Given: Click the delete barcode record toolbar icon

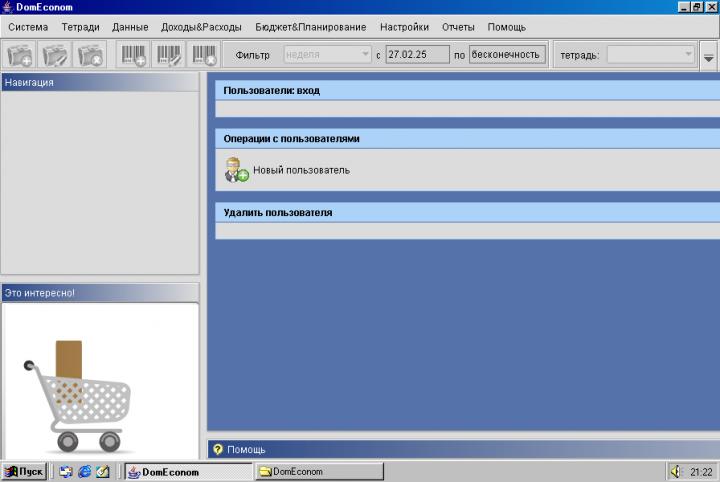Looking at the screenshot, I should (x=204, y=55).
